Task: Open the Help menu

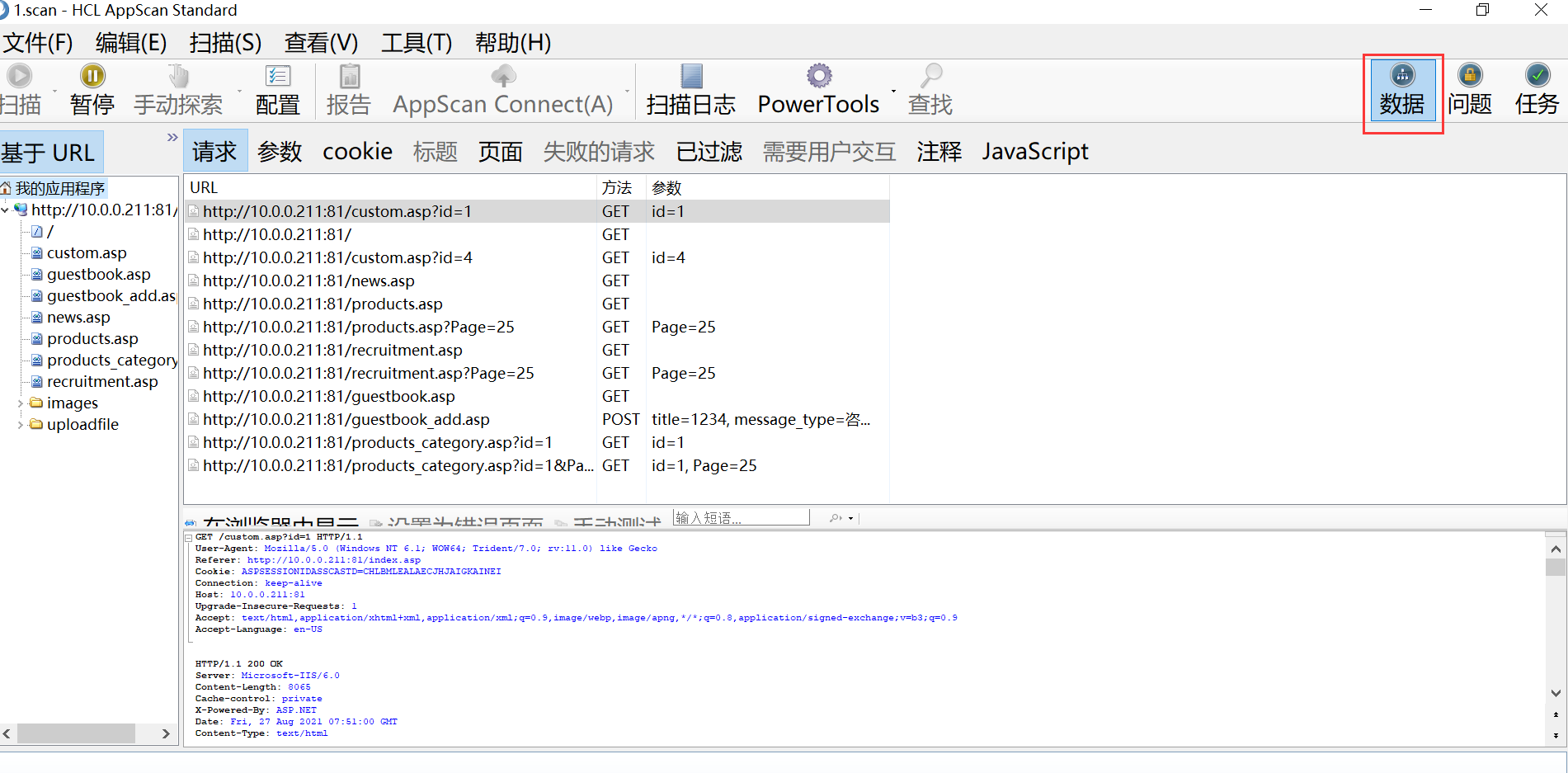Action: click(x=513, y=42)
